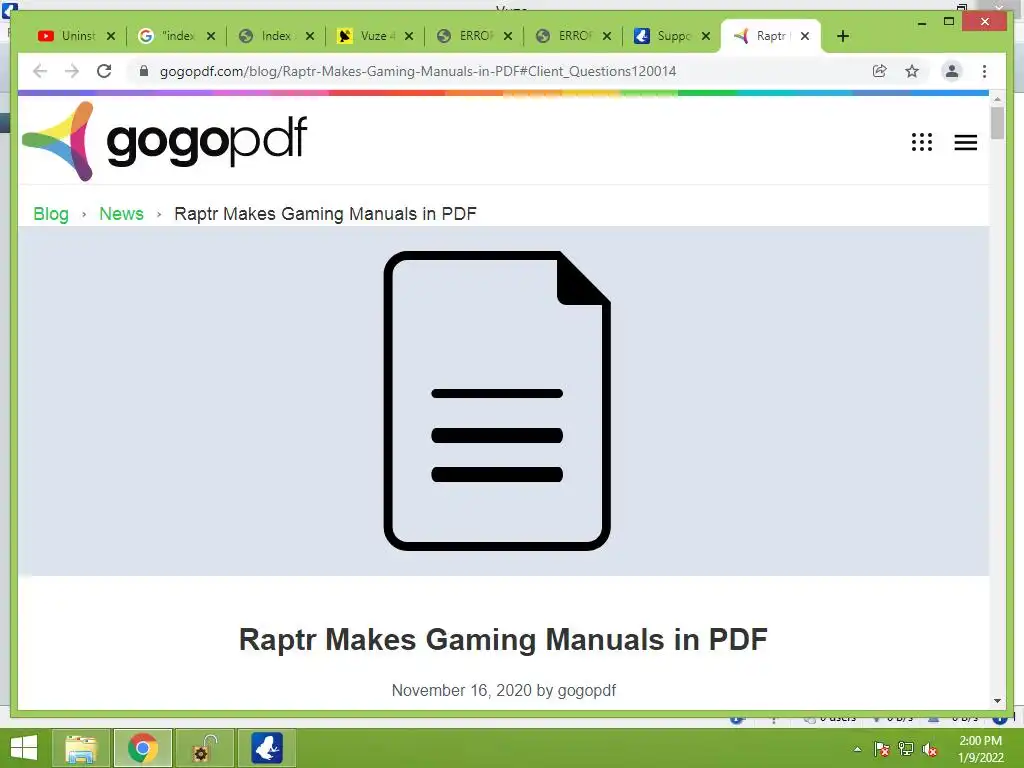Reload the current page

(x=104, y=71)
